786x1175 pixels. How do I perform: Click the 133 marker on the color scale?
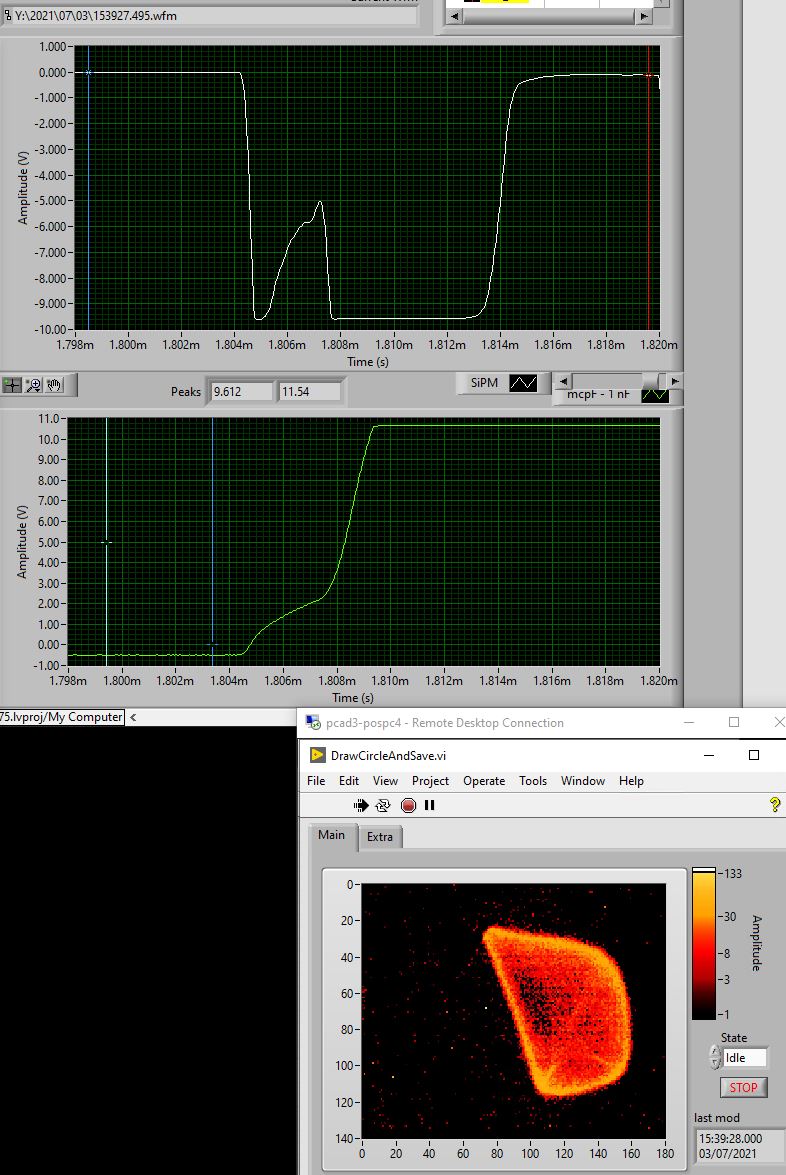(x=732, y=874)
